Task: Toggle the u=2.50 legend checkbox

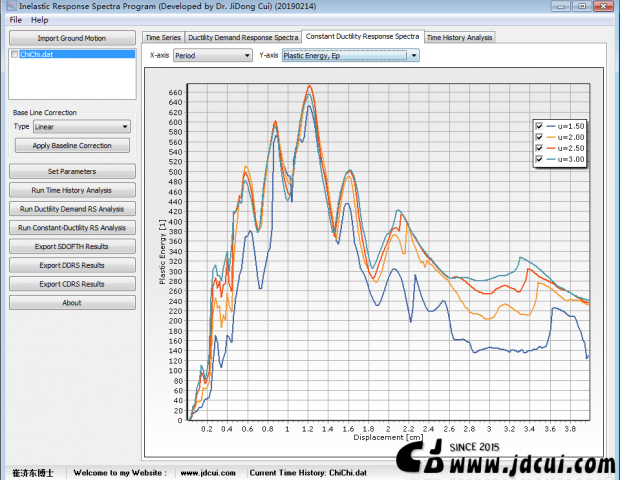Action: (540, 148)
